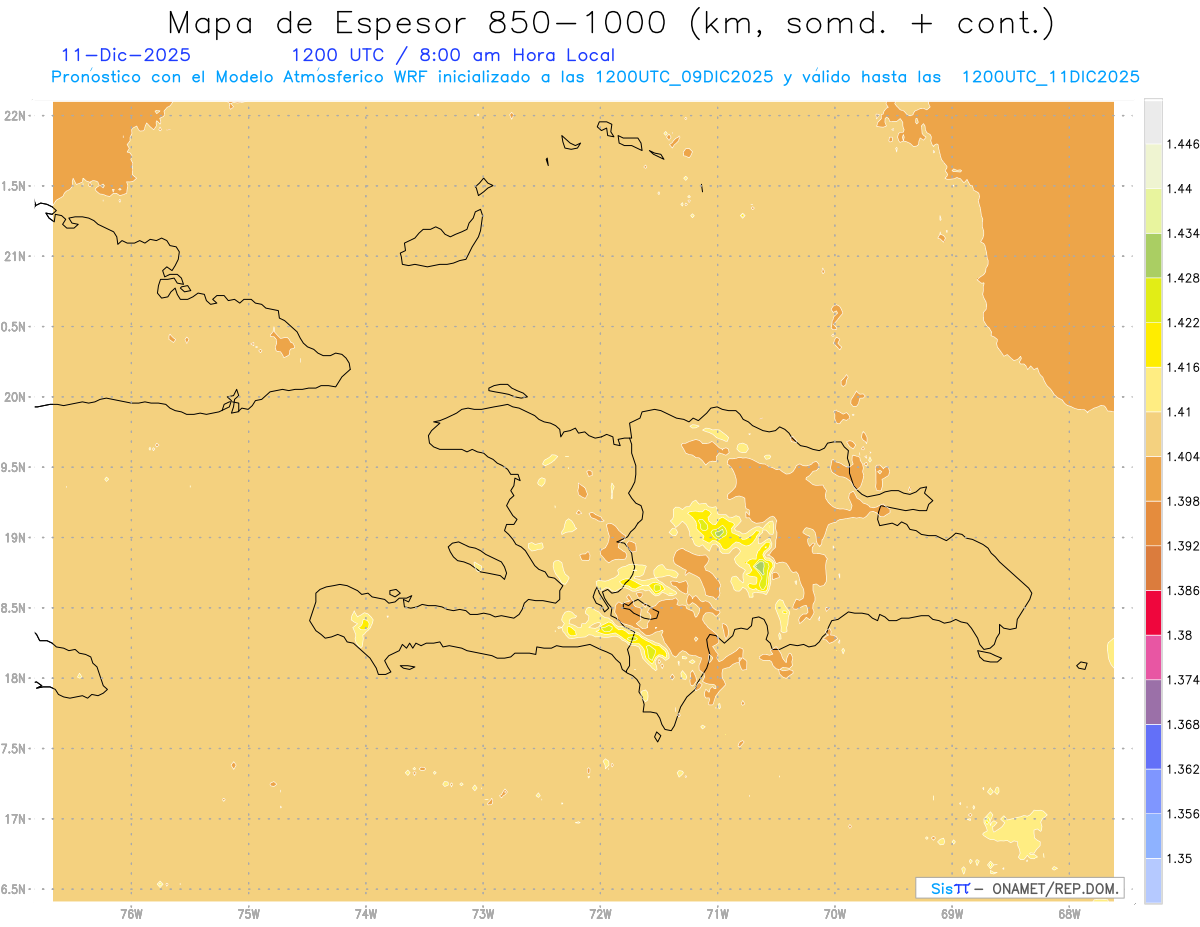Image resolution: width=1200 pixels, height=927 pixels.
Task: Pick the pink swatch below 1.38 in the legend
Action: coord(1153,657)
